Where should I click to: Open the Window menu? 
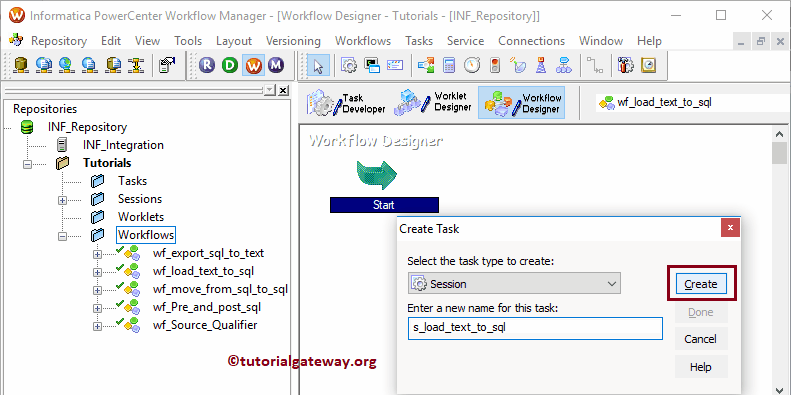coord(601,41)
